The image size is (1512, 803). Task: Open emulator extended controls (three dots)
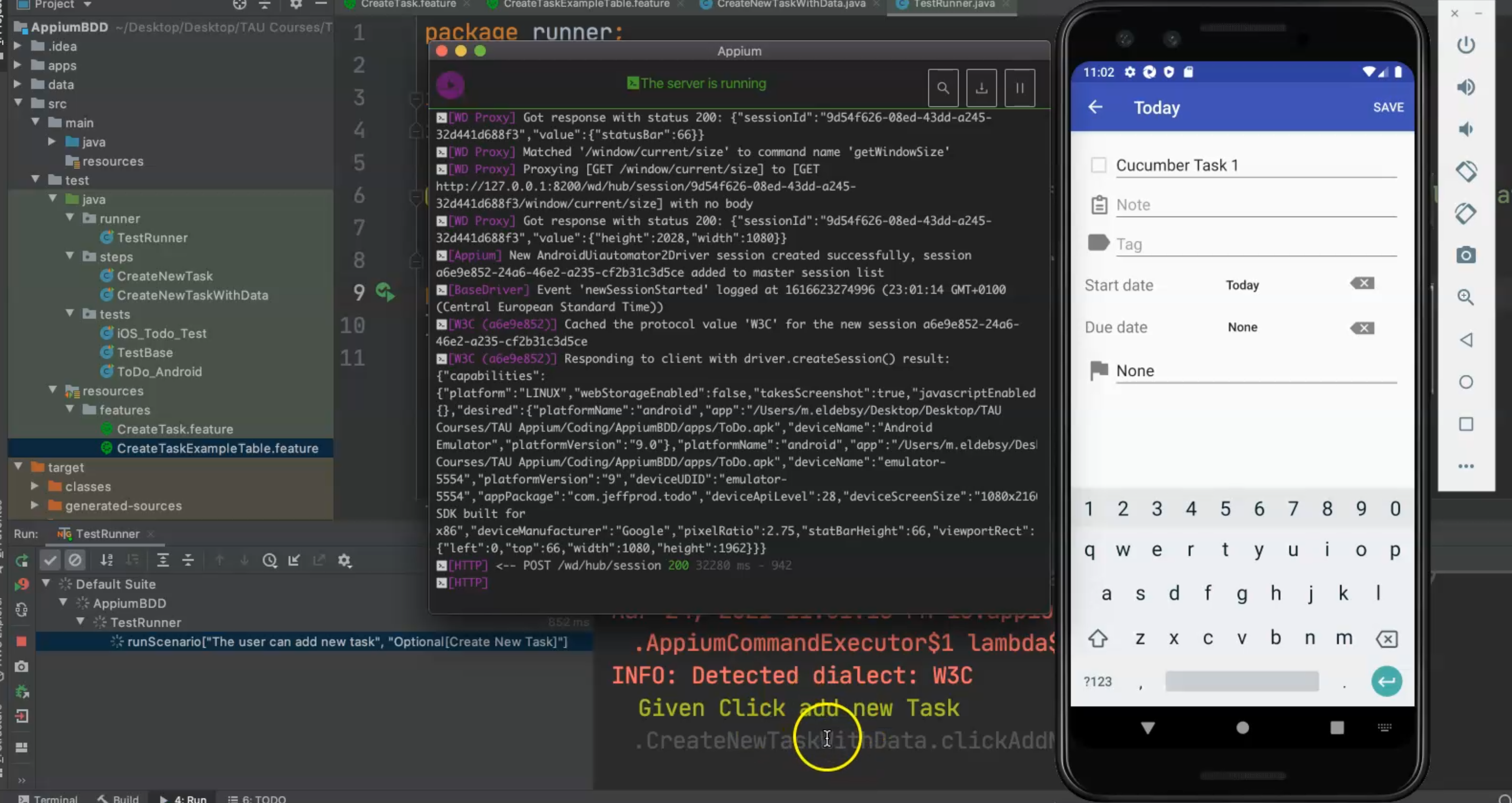click(1466, 466)
